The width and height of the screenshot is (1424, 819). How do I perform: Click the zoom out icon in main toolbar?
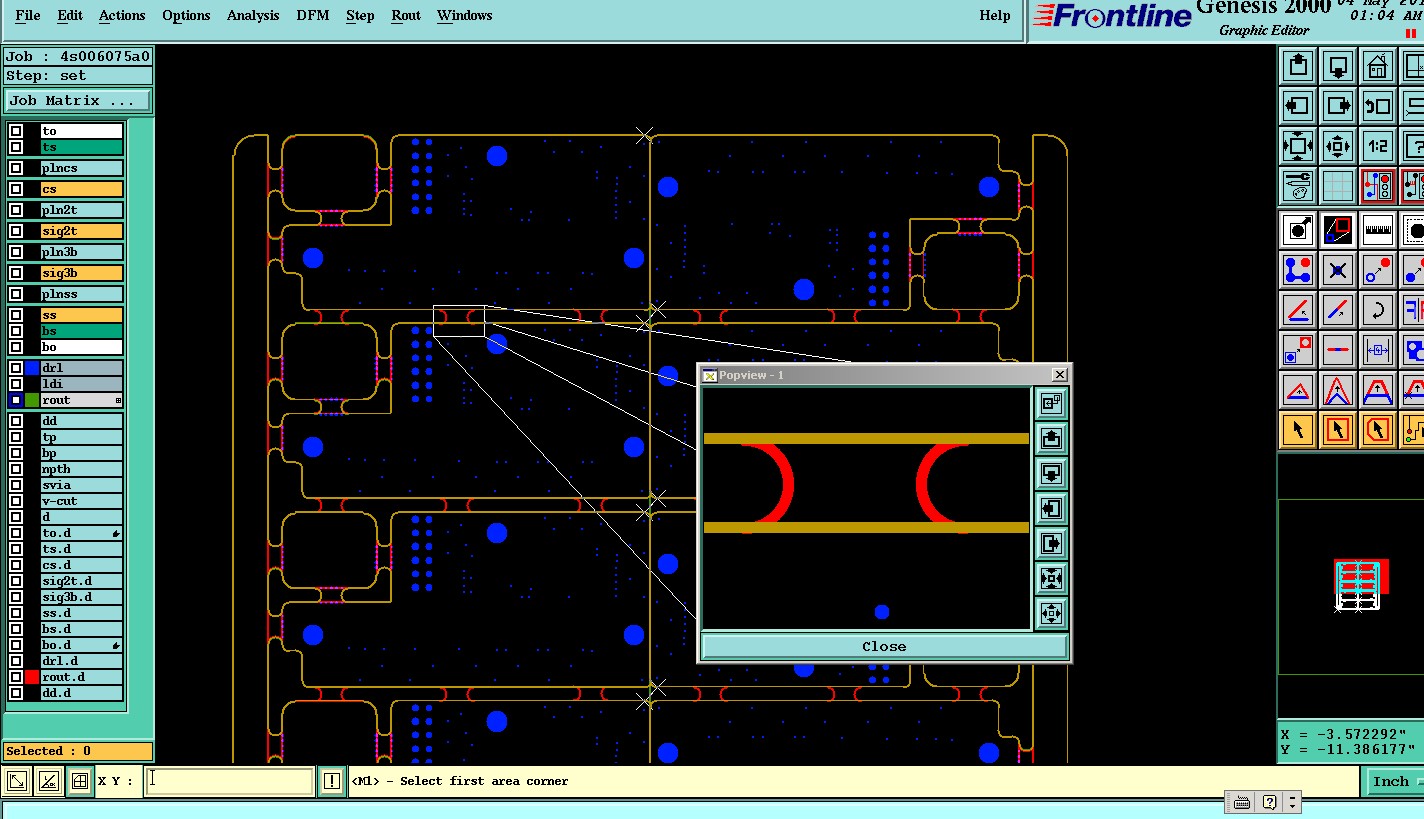[1337, 146]
